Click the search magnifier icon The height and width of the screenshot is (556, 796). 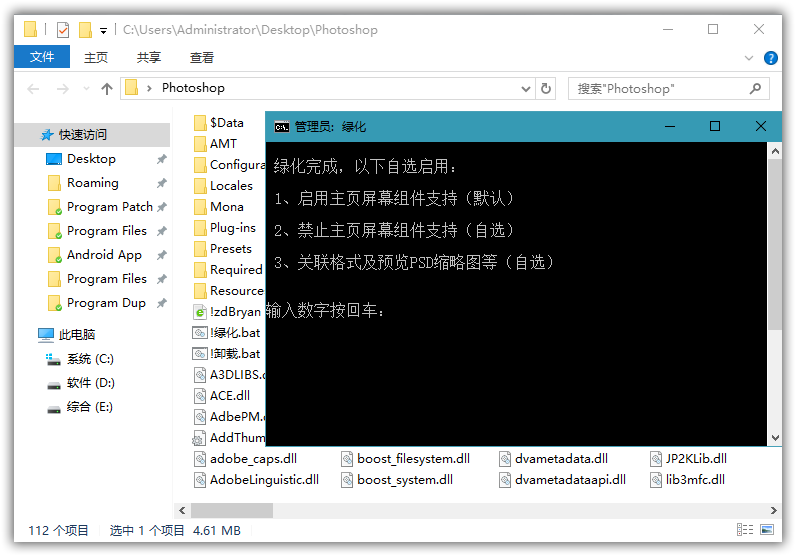[x=755, y=89]
